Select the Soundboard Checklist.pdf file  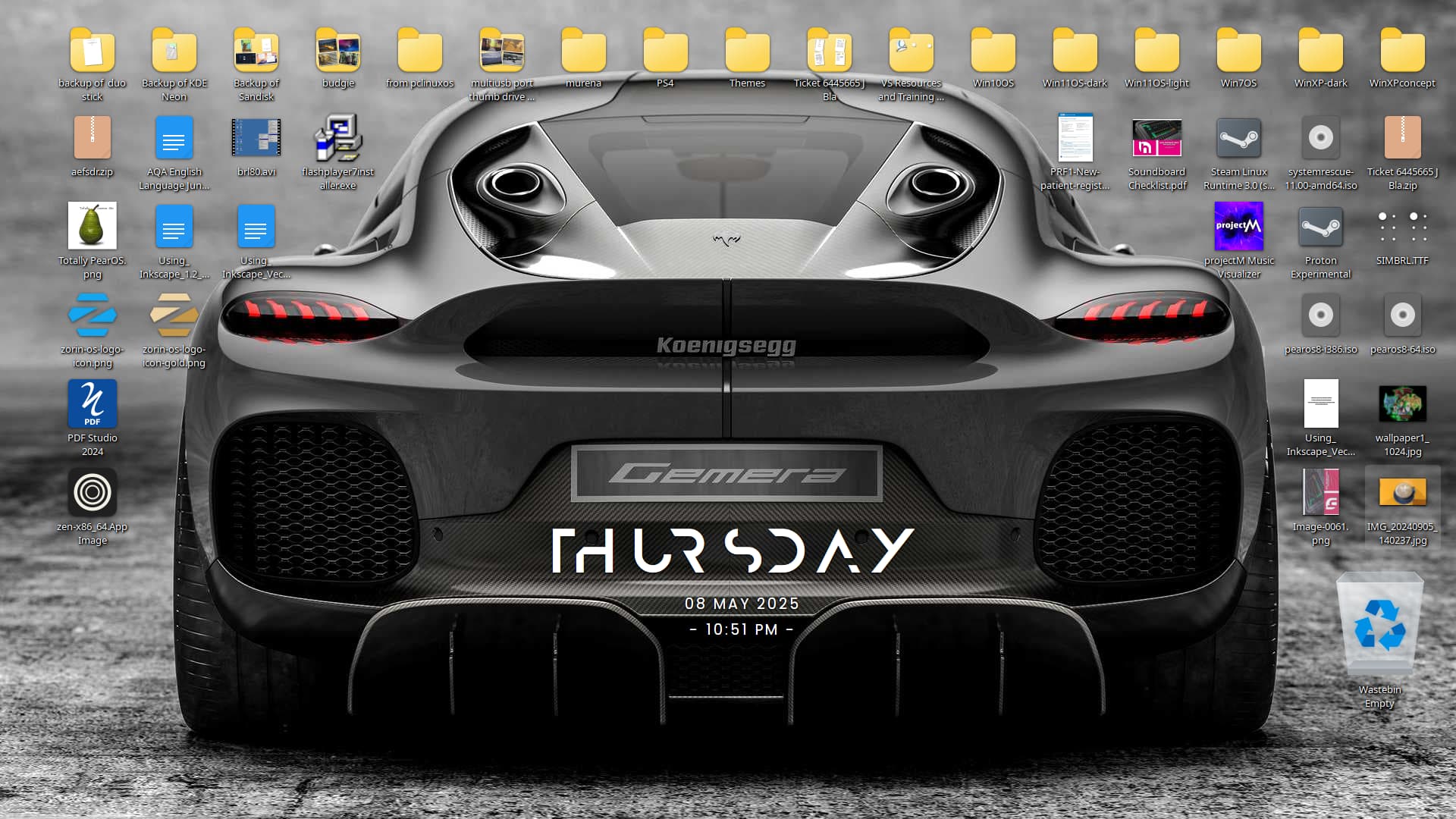(x=1156, y=138)
